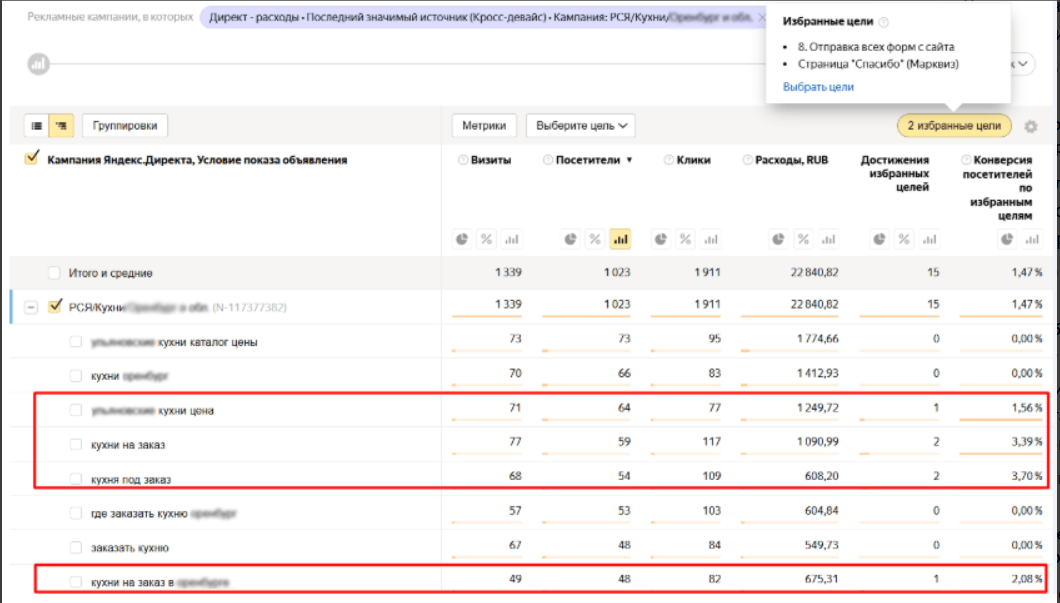
Task: Switch to the flat list view icon
Action: click(37, 126)
